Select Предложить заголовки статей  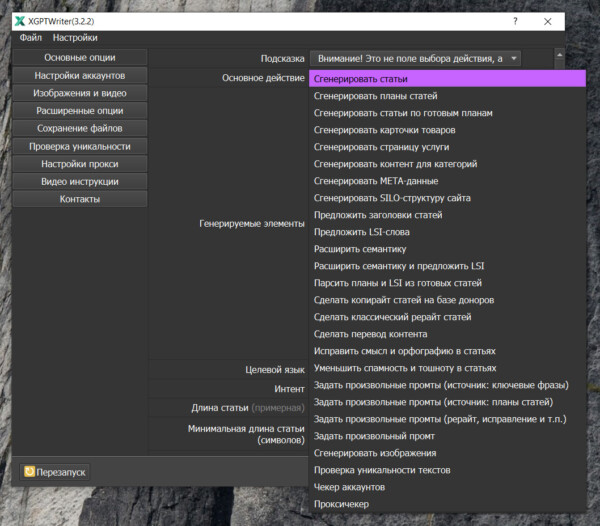click(447, 215)
